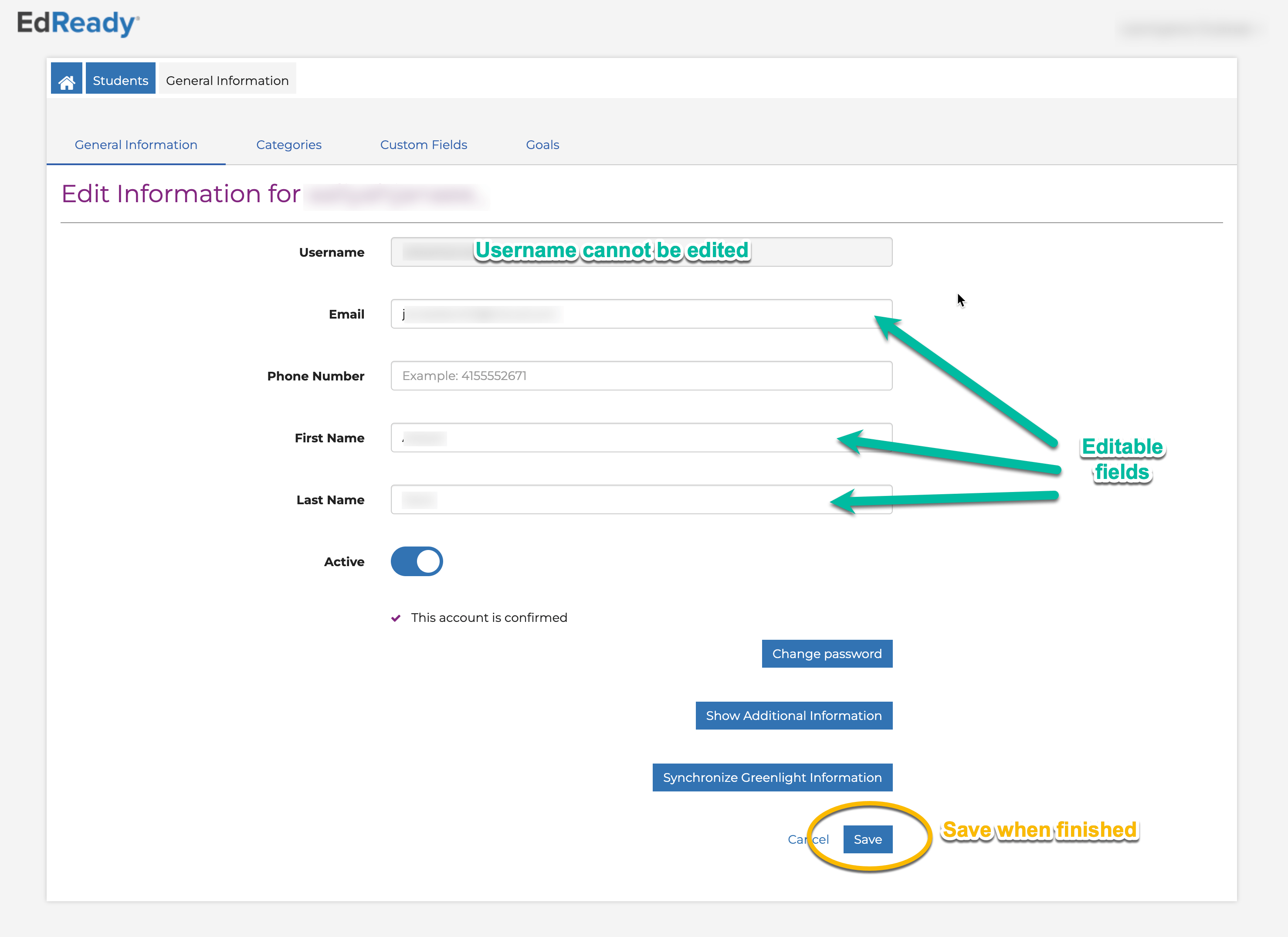Screen dimensions: 1288x937
Task: Open the Goals tab
Action: point(542,145)
